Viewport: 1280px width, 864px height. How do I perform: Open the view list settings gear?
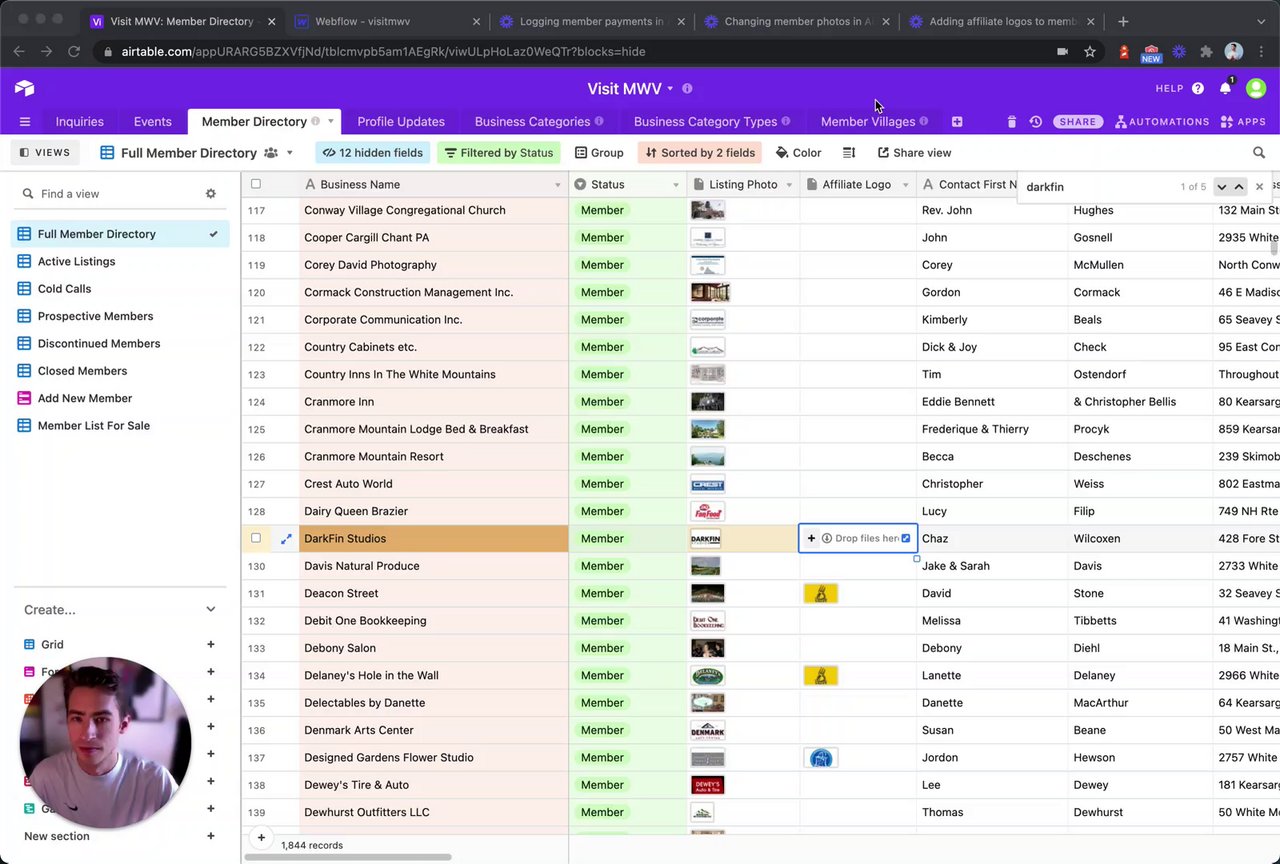coord(211,194)
